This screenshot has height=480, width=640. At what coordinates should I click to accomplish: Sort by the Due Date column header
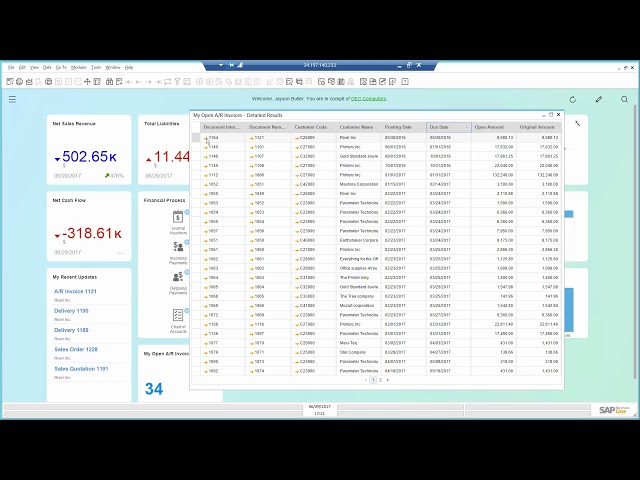coord(449,127)
